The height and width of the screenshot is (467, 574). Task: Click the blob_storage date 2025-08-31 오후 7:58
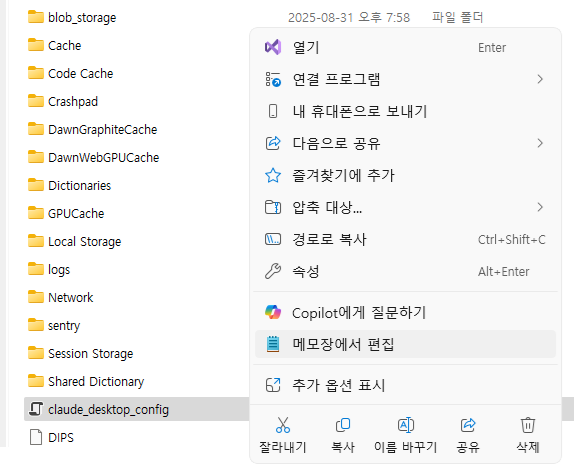tap(349, 17)
